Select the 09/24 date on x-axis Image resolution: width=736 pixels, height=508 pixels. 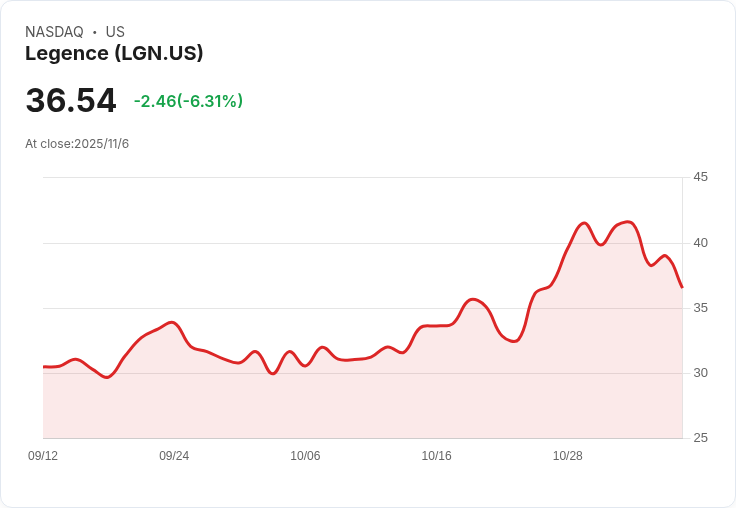pyautogui.click(x=174, y=456)
